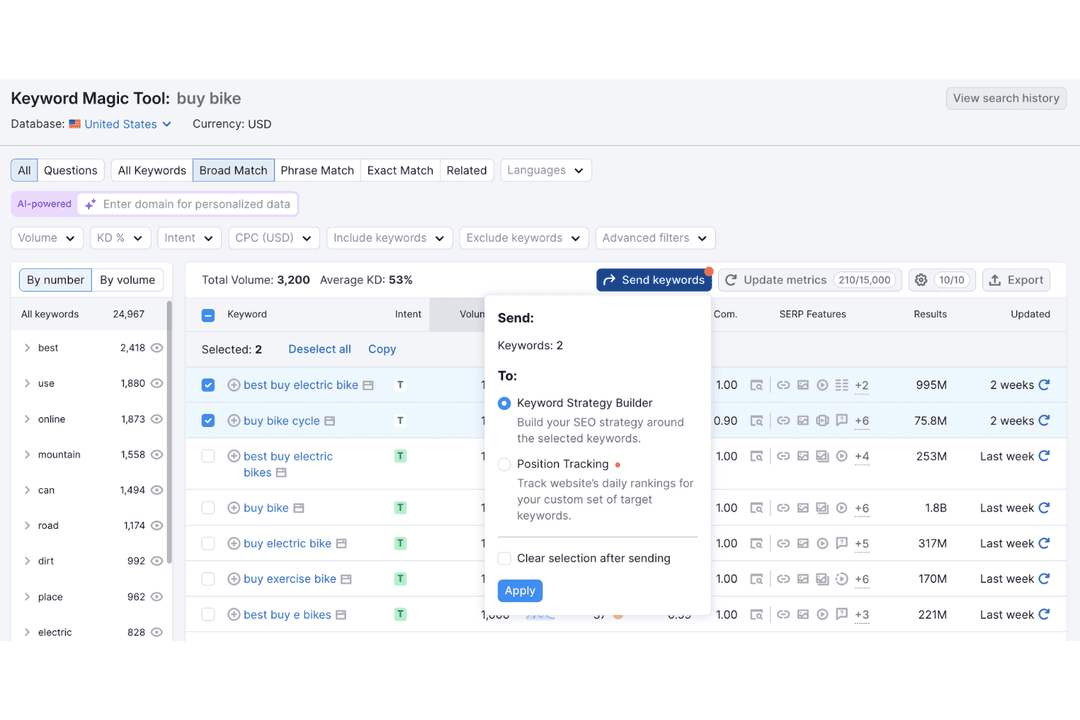1080x720 pixels.
Task: Switch to the Exact Match tab
Action: pos(400,170)
